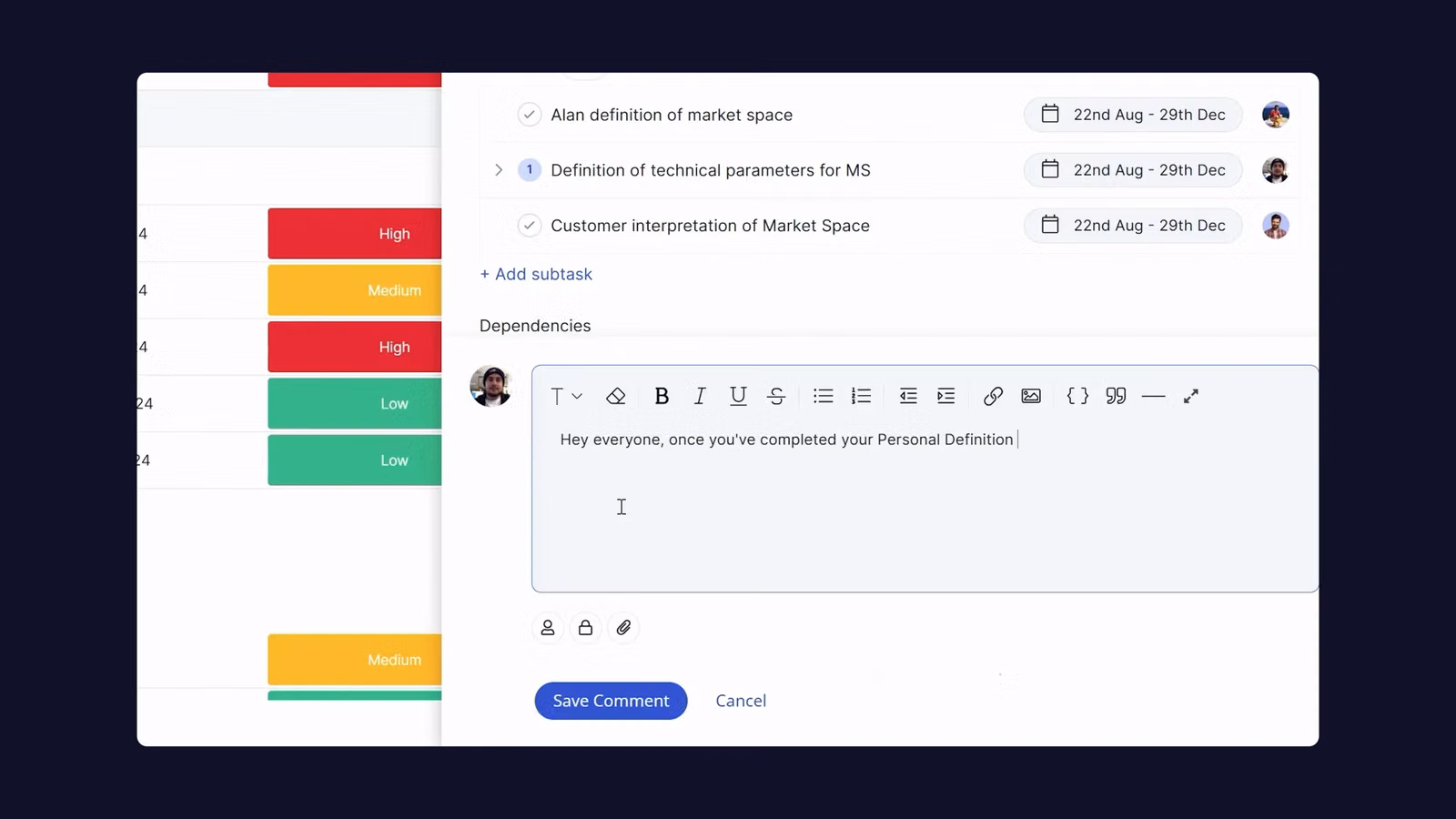Toggle comment privacy with the lock icon
This screenshot has width=1456, height=819.
click(585, 628)
